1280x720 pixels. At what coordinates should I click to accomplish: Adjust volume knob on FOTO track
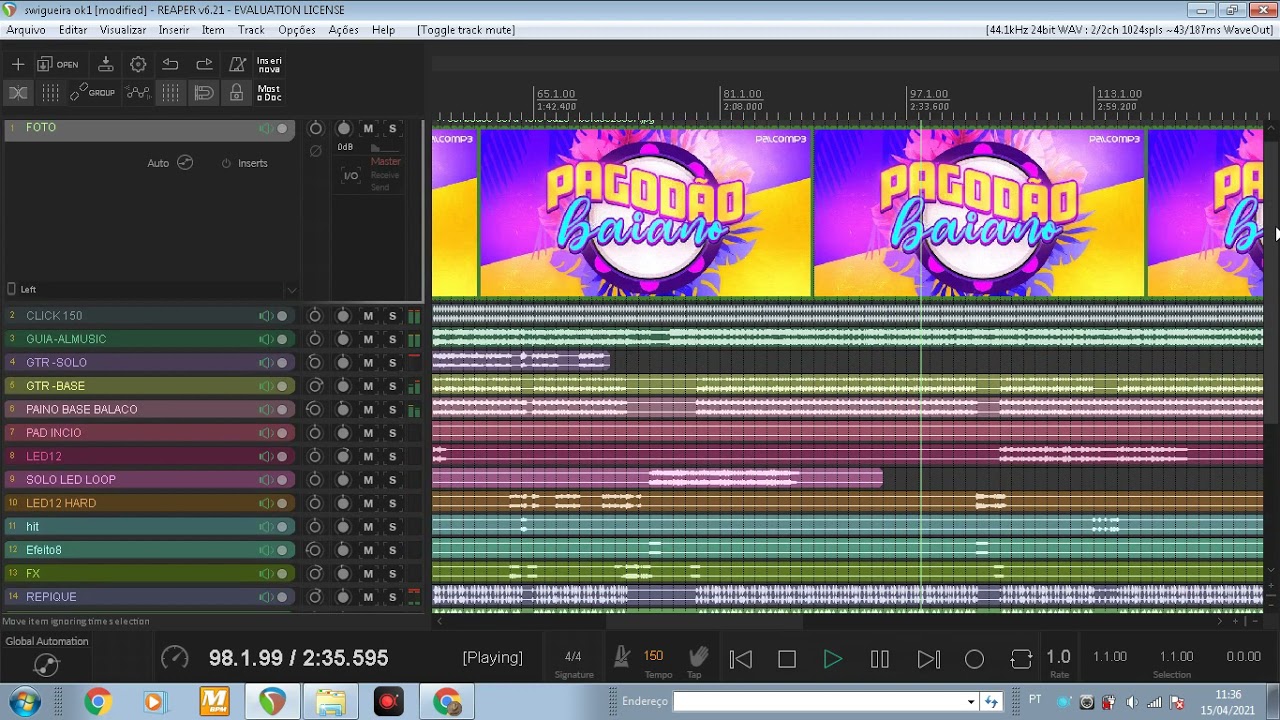coord(344,129)
